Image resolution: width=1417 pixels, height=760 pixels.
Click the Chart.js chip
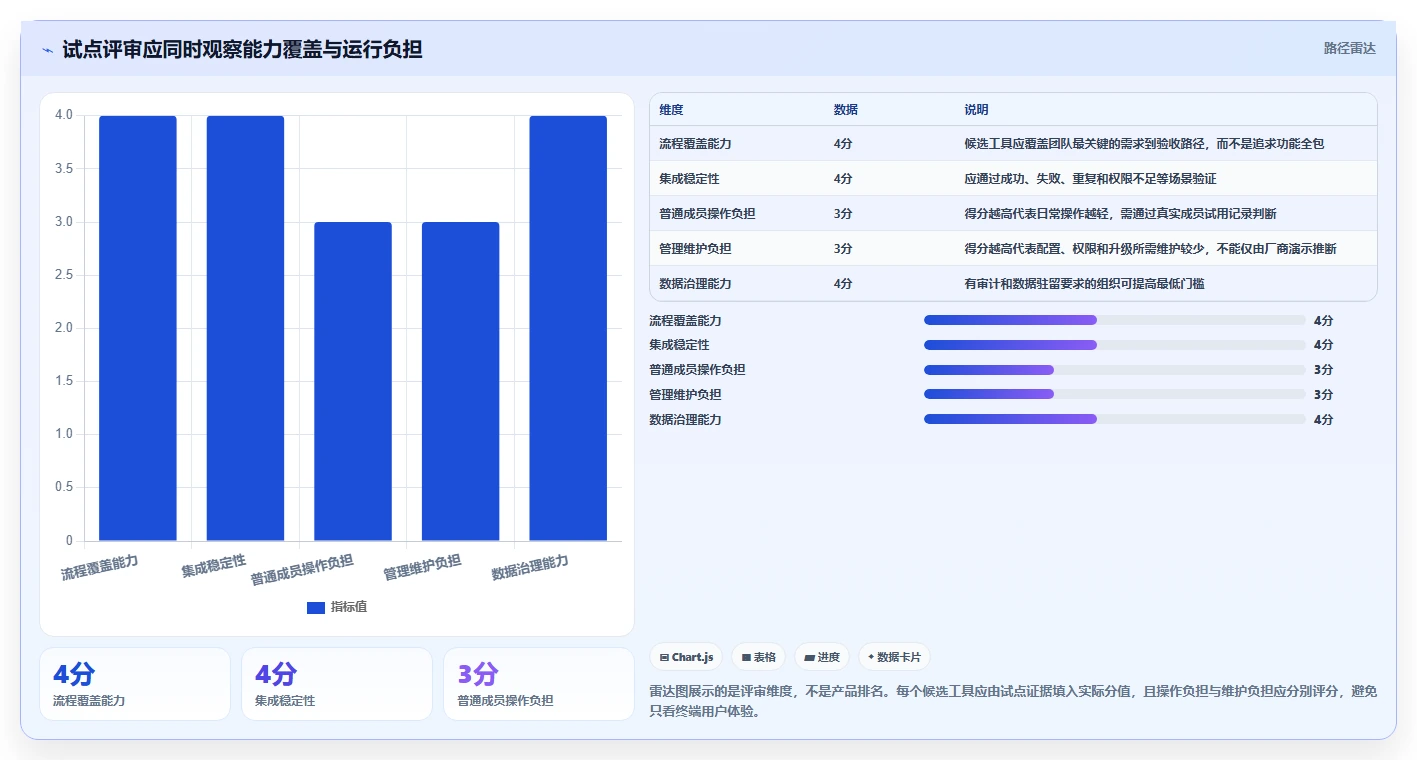(x=686, y=657)
